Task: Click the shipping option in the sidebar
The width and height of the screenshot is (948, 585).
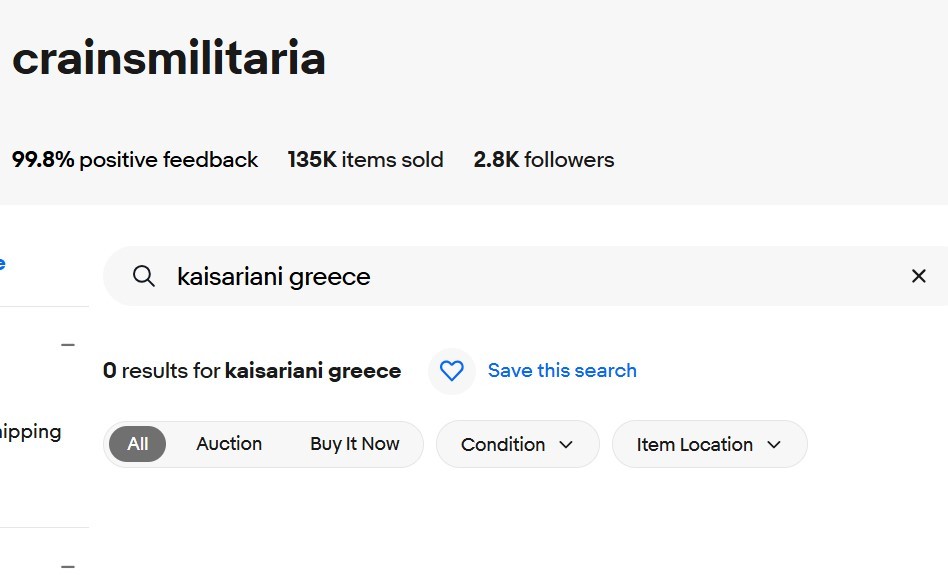Action: click(30, 432)
